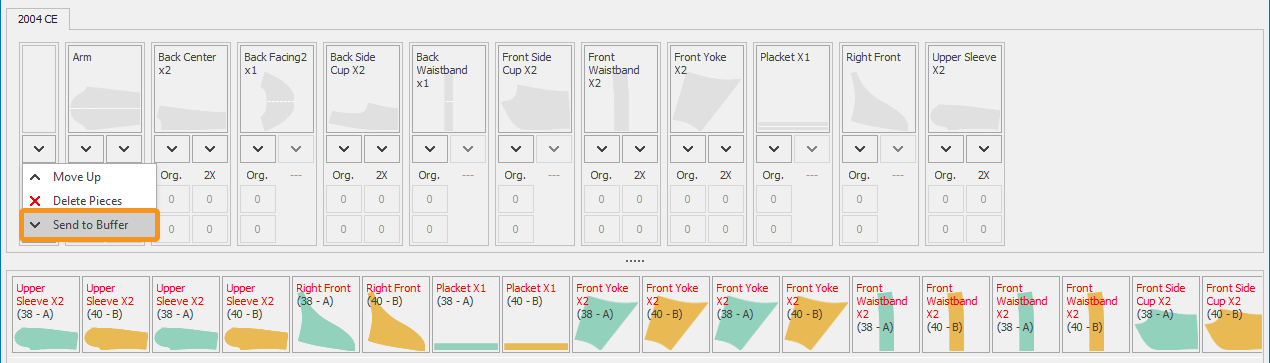Select orange Right Front (40 - B) buffer piece
The image size is (1270, 363).
[395, 313]
